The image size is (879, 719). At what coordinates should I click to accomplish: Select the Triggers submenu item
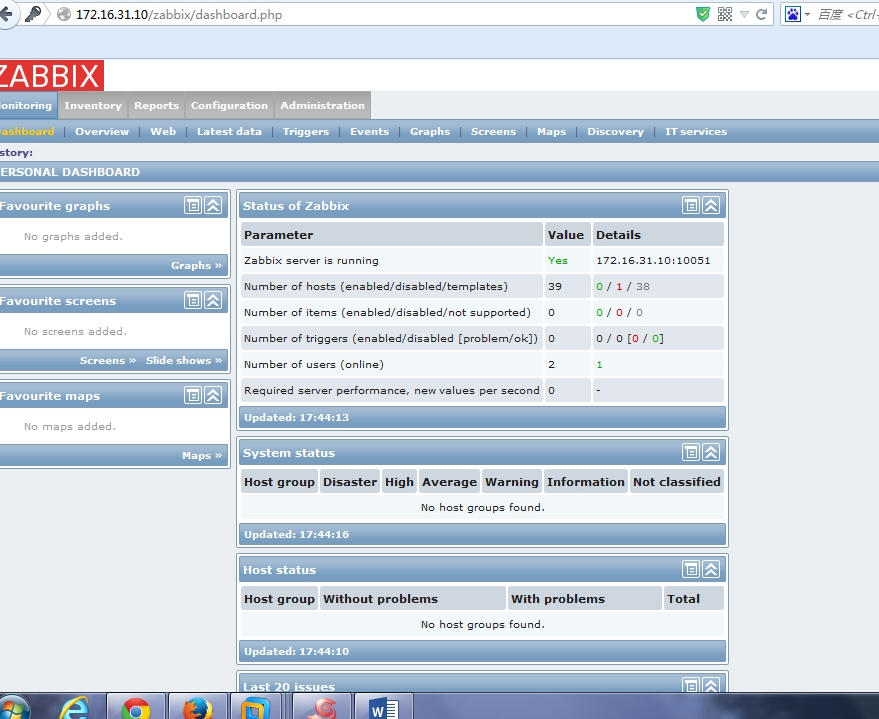[306, 132]
